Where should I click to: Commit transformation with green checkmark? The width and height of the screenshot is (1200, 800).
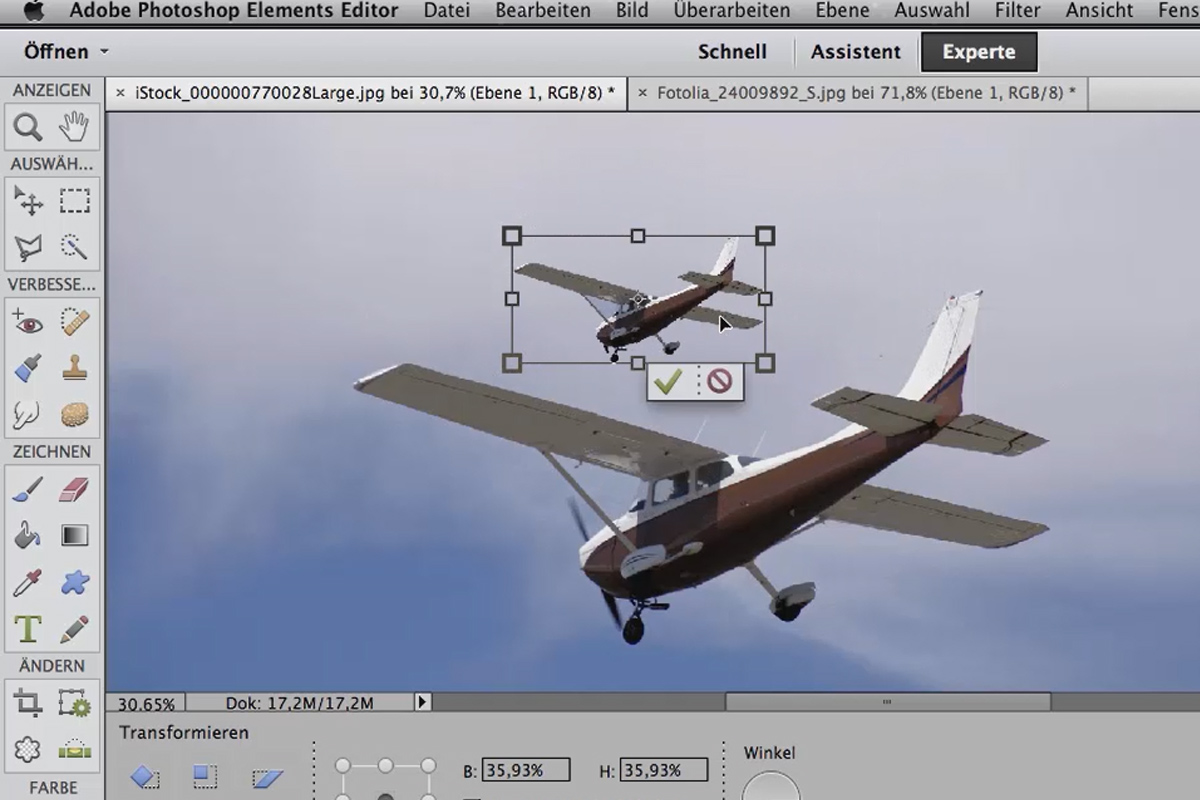(669, 381)
